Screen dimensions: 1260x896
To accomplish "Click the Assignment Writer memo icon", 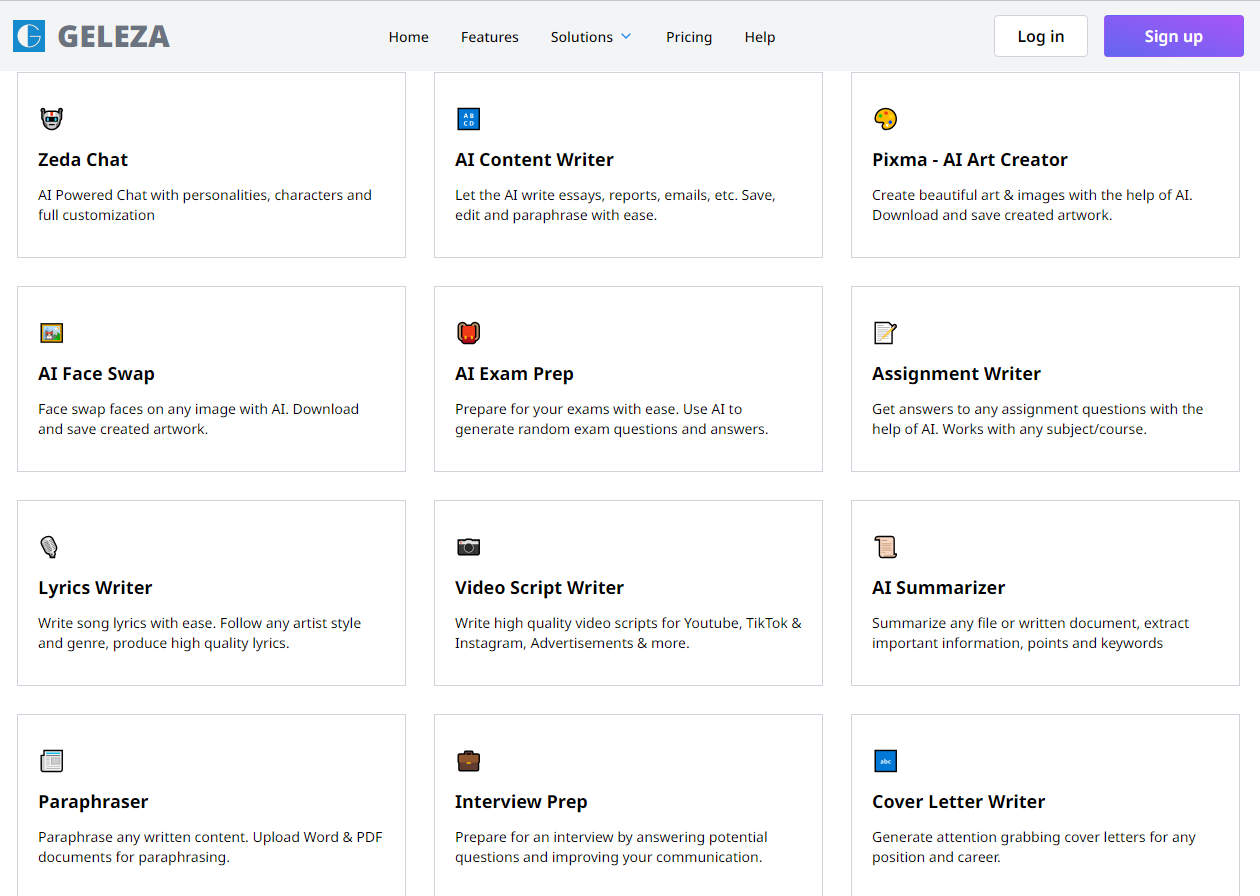I will [x=885, y=333].
